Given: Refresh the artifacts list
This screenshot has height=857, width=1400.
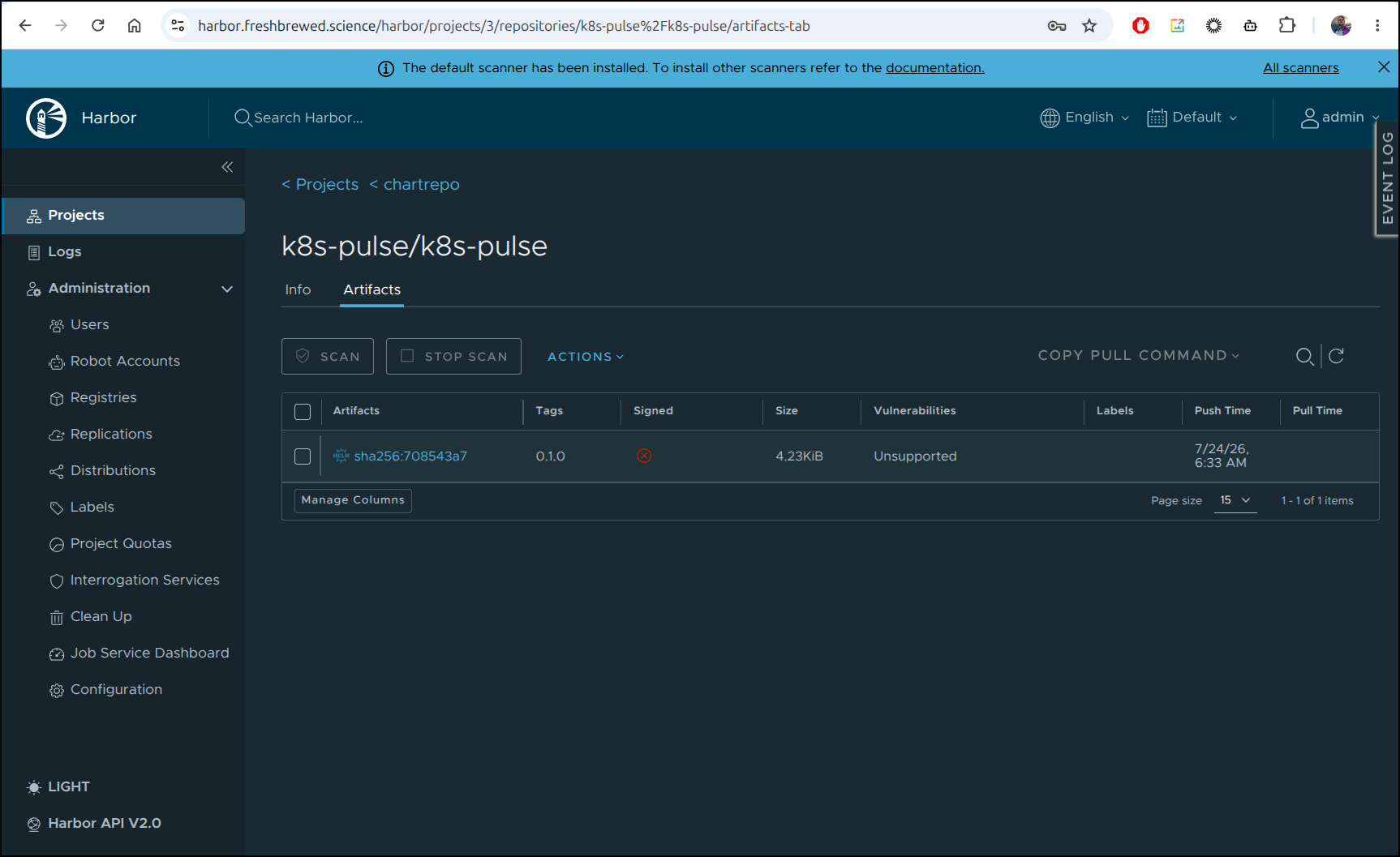Looking at the screenshot, I should [1337, 356].
